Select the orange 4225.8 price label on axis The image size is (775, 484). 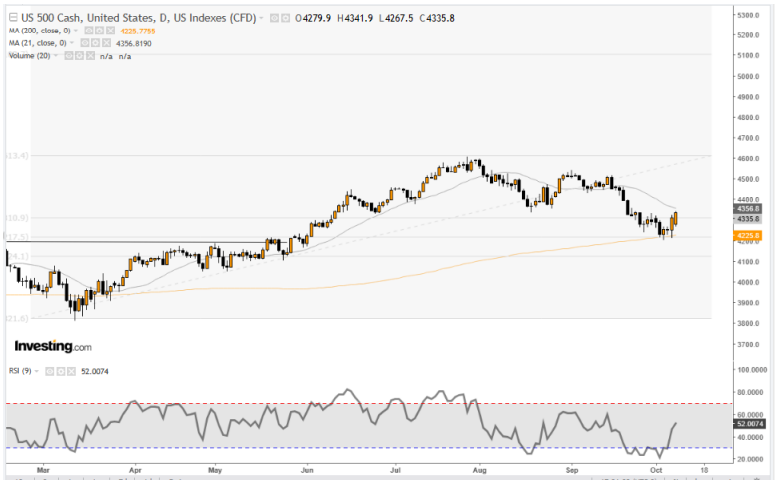pos(749,236)
